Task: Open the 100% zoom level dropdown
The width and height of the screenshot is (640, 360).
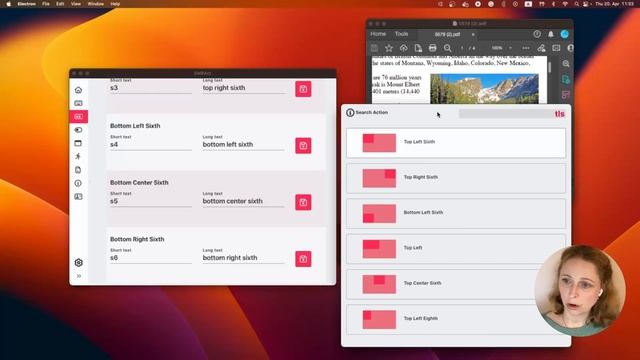Action: (x=502, y=48)
